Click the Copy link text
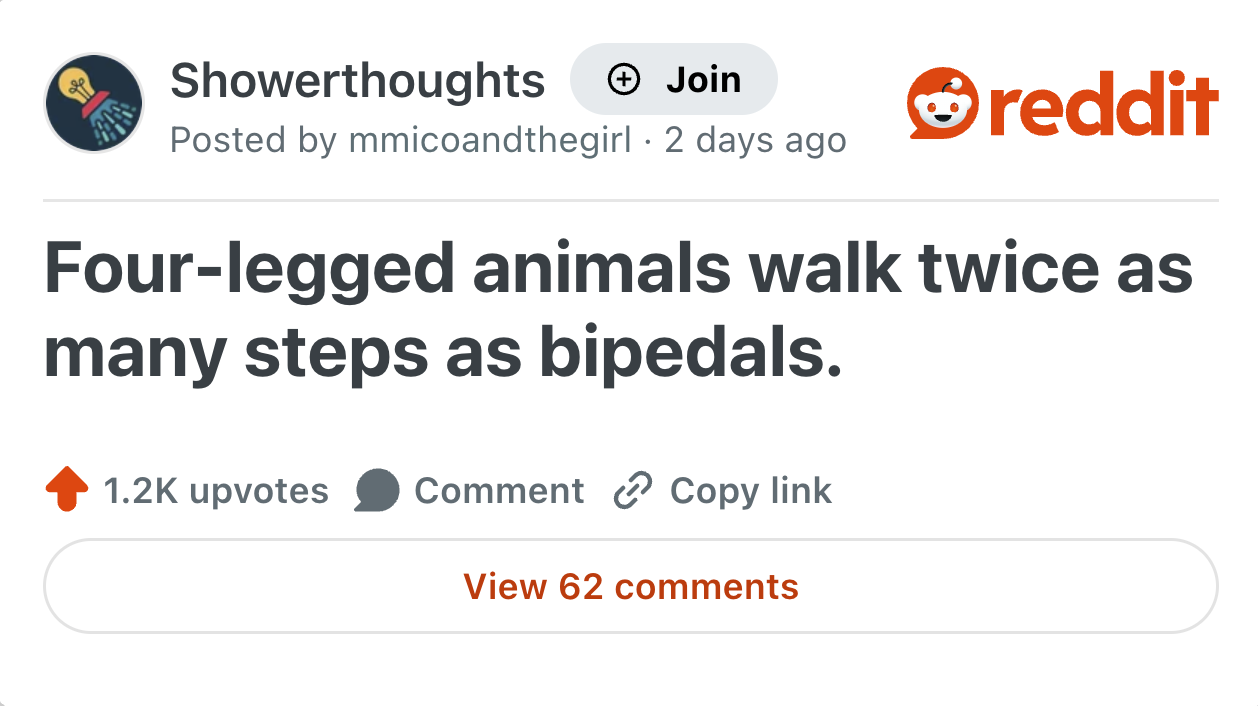The width and height of the screenshot is (1258, 706). [750, 491]
